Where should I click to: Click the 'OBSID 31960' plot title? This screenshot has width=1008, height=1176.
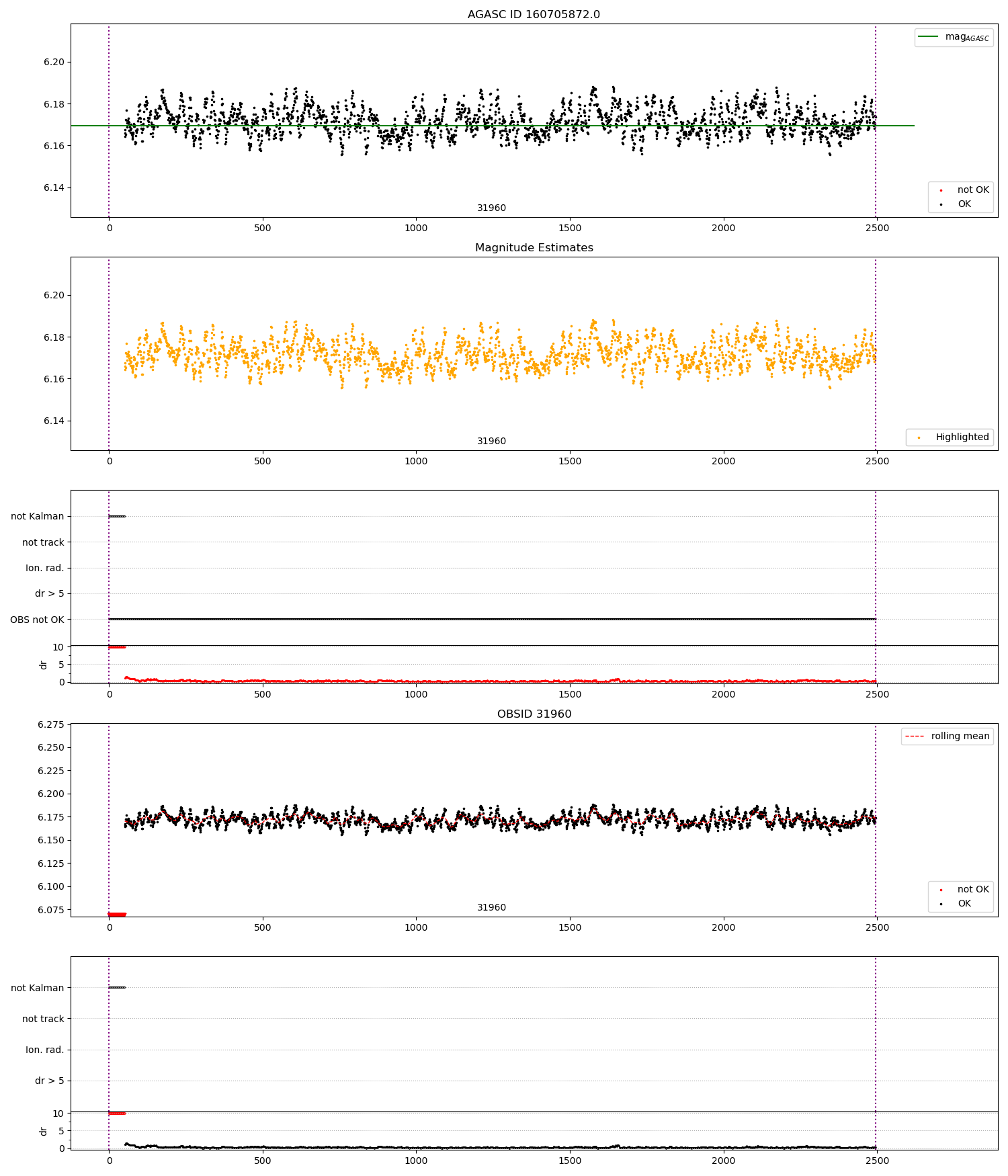(534, 714)
